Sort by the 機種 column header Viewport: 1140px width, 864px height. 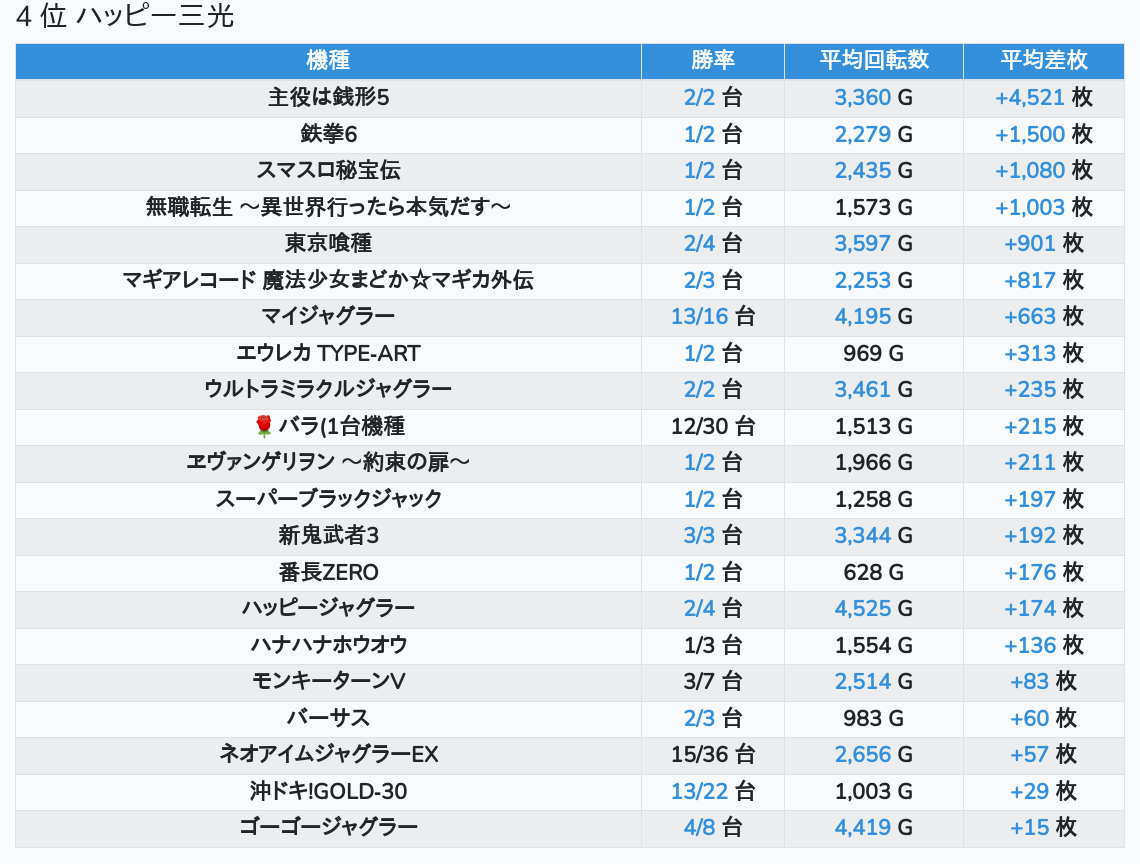point(328,60)
